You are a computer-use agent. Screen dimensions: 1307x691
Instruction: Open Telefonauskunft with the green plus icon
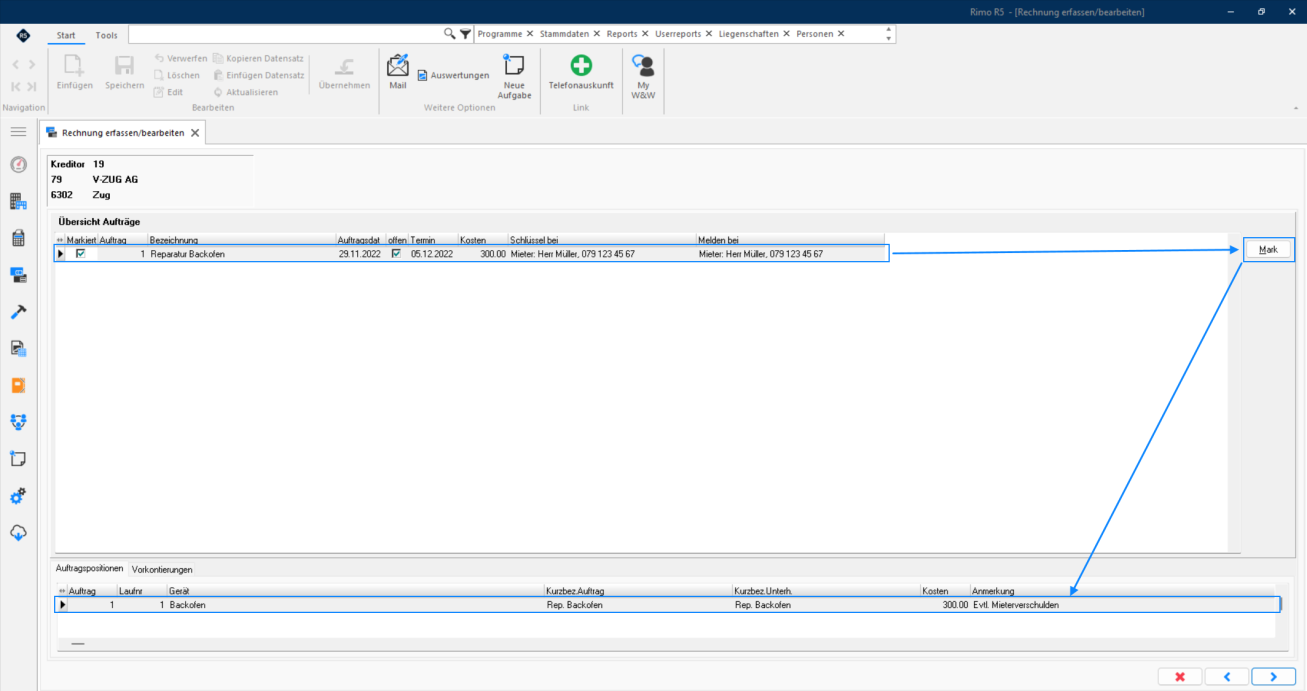[581, 72]
